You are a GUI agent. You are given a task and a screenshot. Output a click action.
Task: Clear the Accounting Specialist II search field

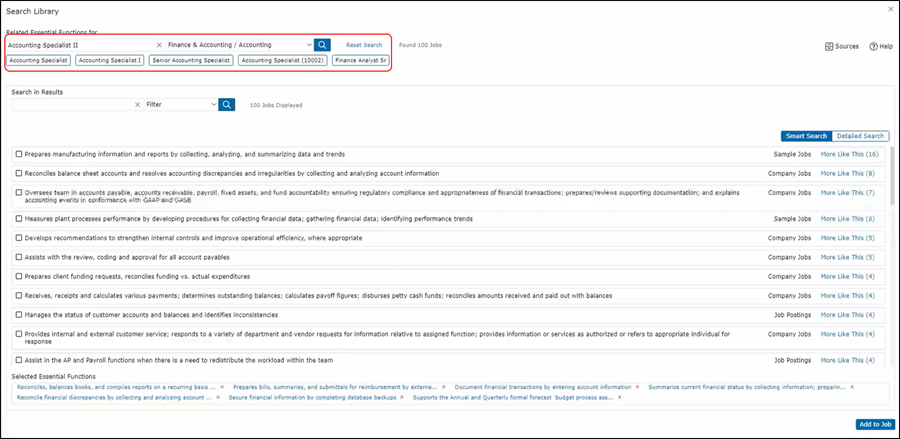tap(159, 45)
